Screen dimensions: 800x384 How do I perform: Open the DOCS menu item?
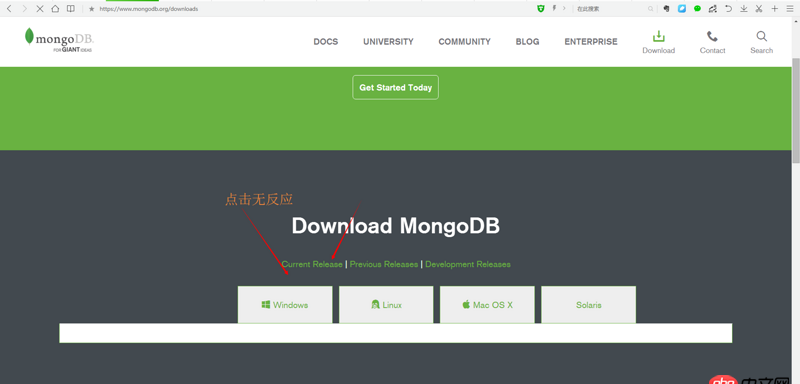point(326,42)
